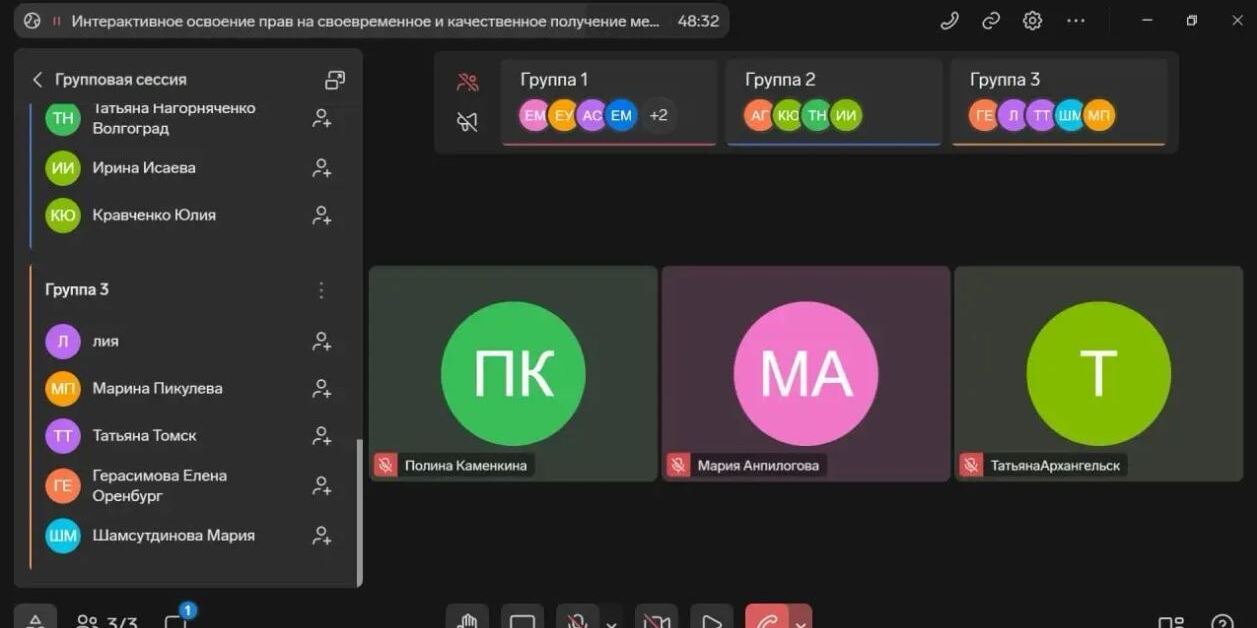1257x628 pixels.
Task: Select the Группа 1 tab
Action: [609, 102]
